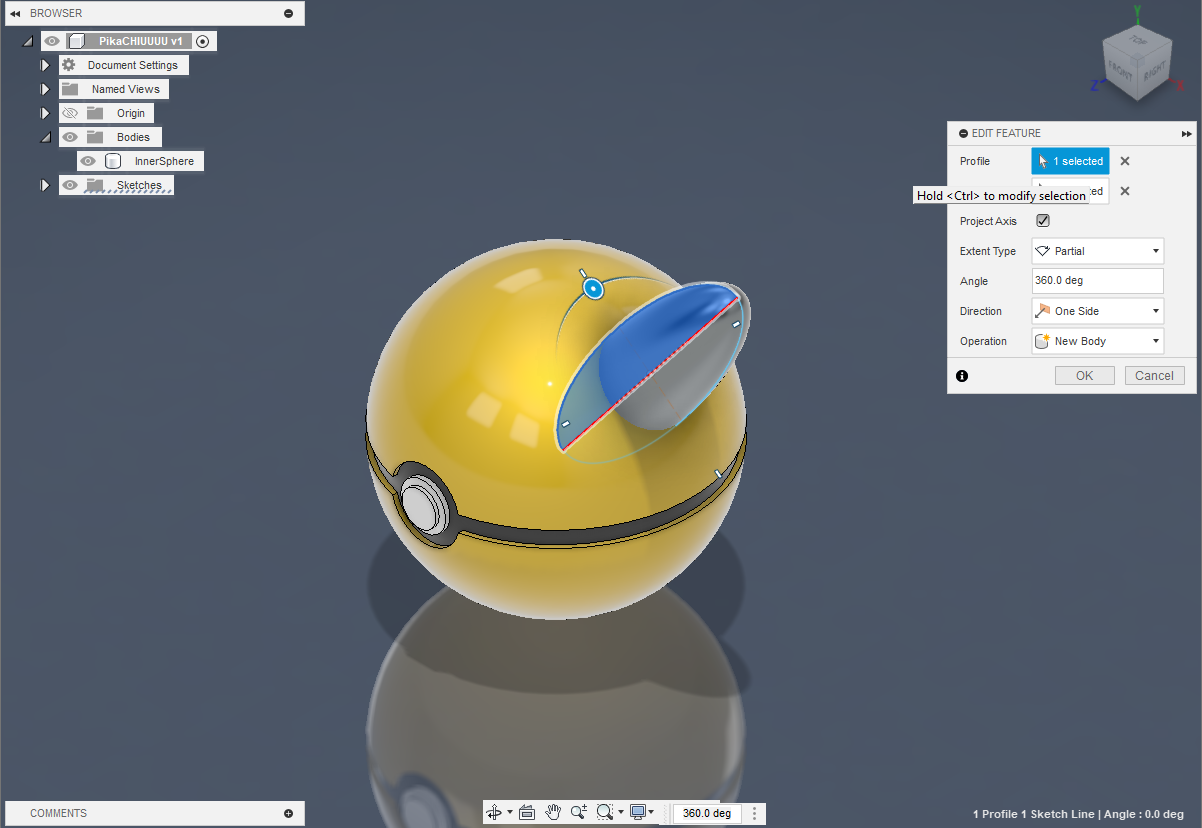This screenshot has width=1202, height=828.
Task: Select the Named Views tree item
Action: click(x=114, y=89)
